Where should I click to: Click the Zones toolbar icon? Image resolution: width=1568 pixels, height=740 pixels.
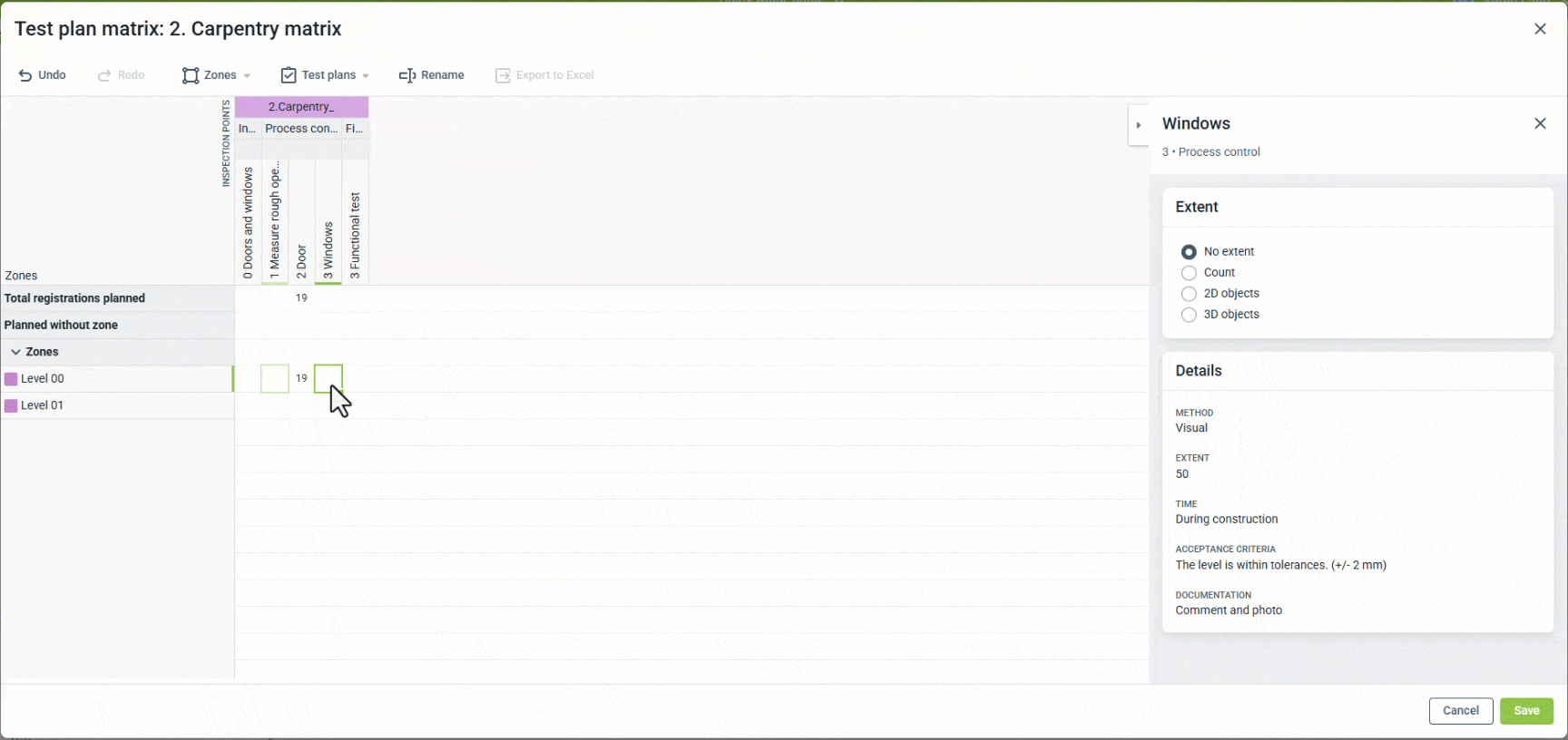191,75
